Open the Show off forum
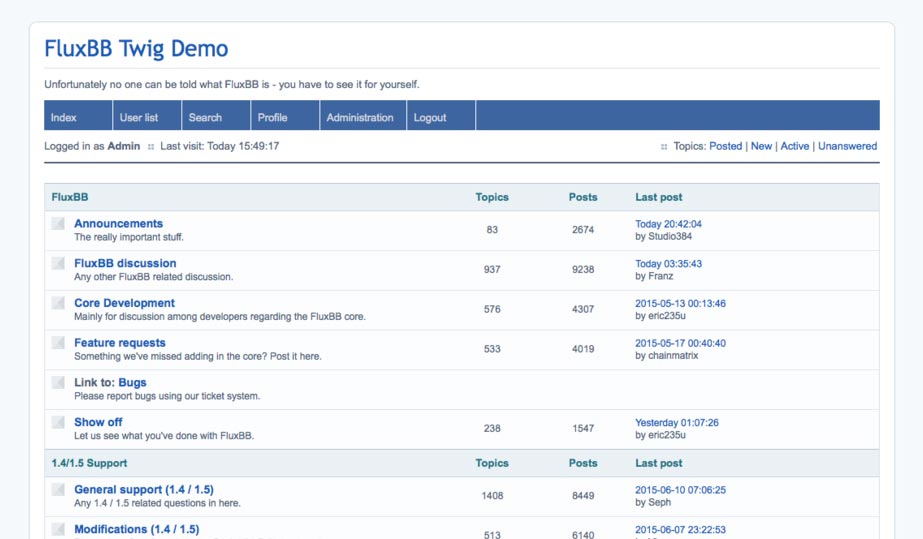 tap(98, 422)
